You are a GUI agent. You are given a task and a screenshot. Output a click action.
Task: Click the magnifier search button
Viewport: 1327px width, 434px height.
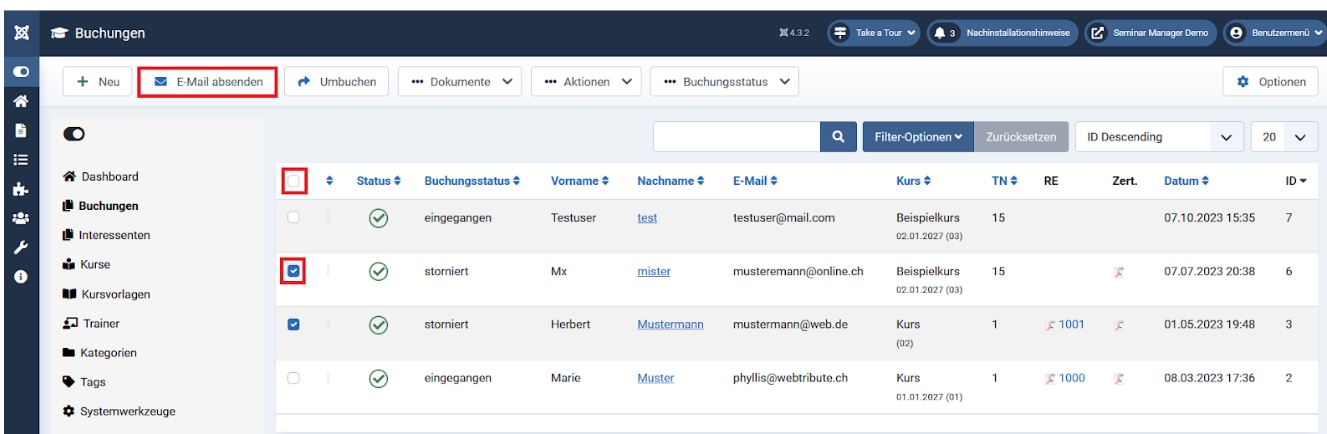point(836,136)
